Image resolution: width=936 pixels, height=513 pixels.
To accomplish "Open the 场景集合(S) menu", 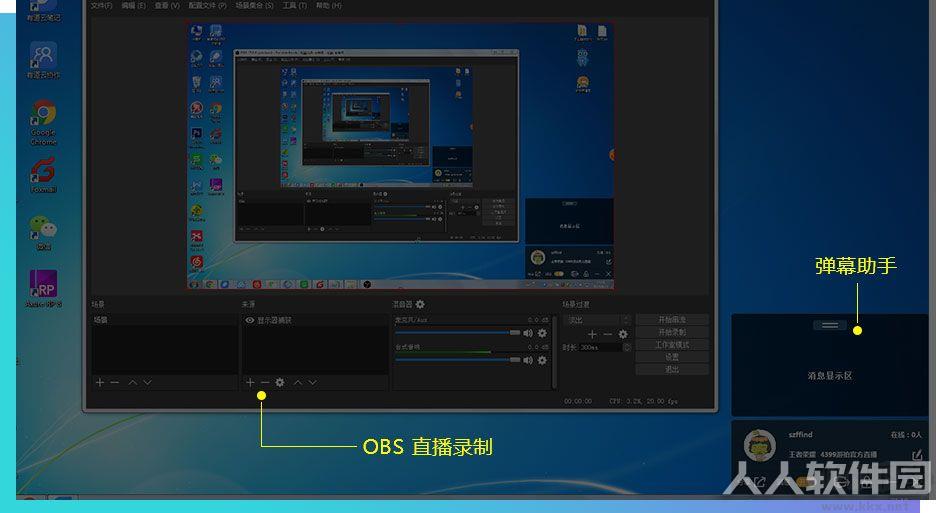I will click(254, 5).
